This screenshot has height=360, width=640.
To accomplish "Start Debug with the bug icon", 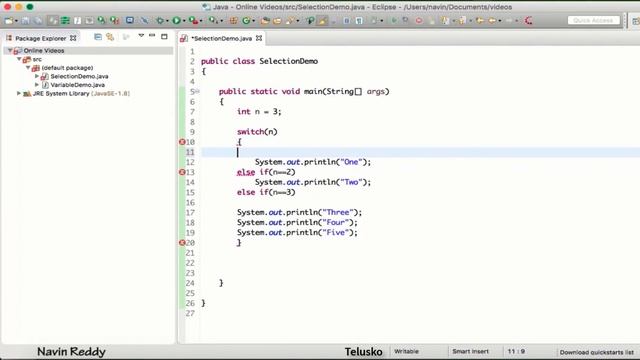I will click(160, 20).
